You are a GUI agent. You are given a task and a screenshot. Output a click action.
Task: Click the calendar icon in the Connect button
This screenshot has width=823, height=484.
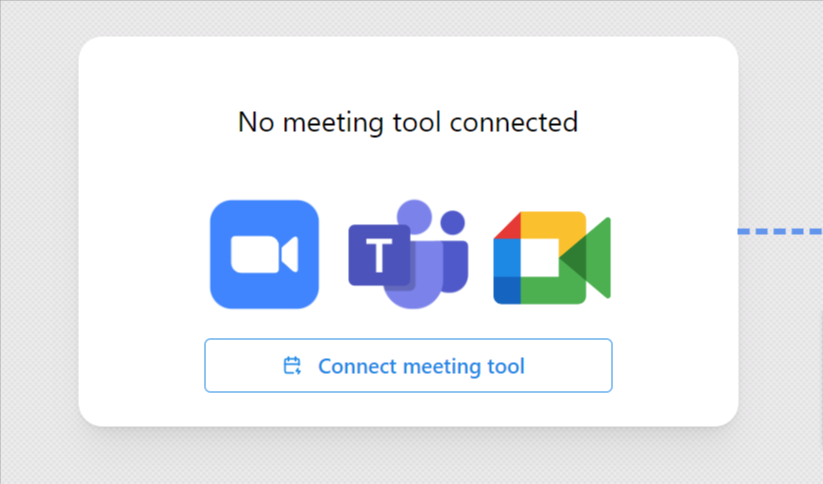tap(292, 366)
